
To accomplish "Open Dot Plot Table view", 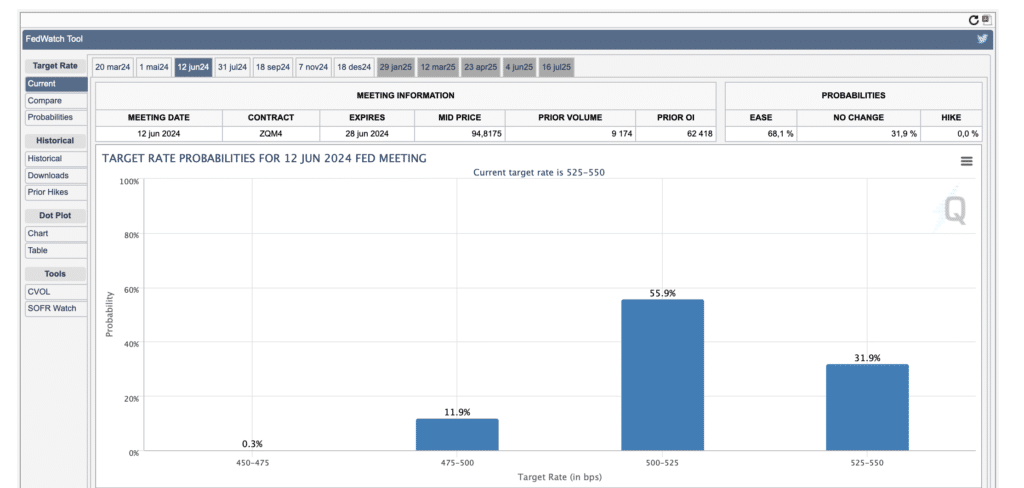I will click(x=56, y=250).
